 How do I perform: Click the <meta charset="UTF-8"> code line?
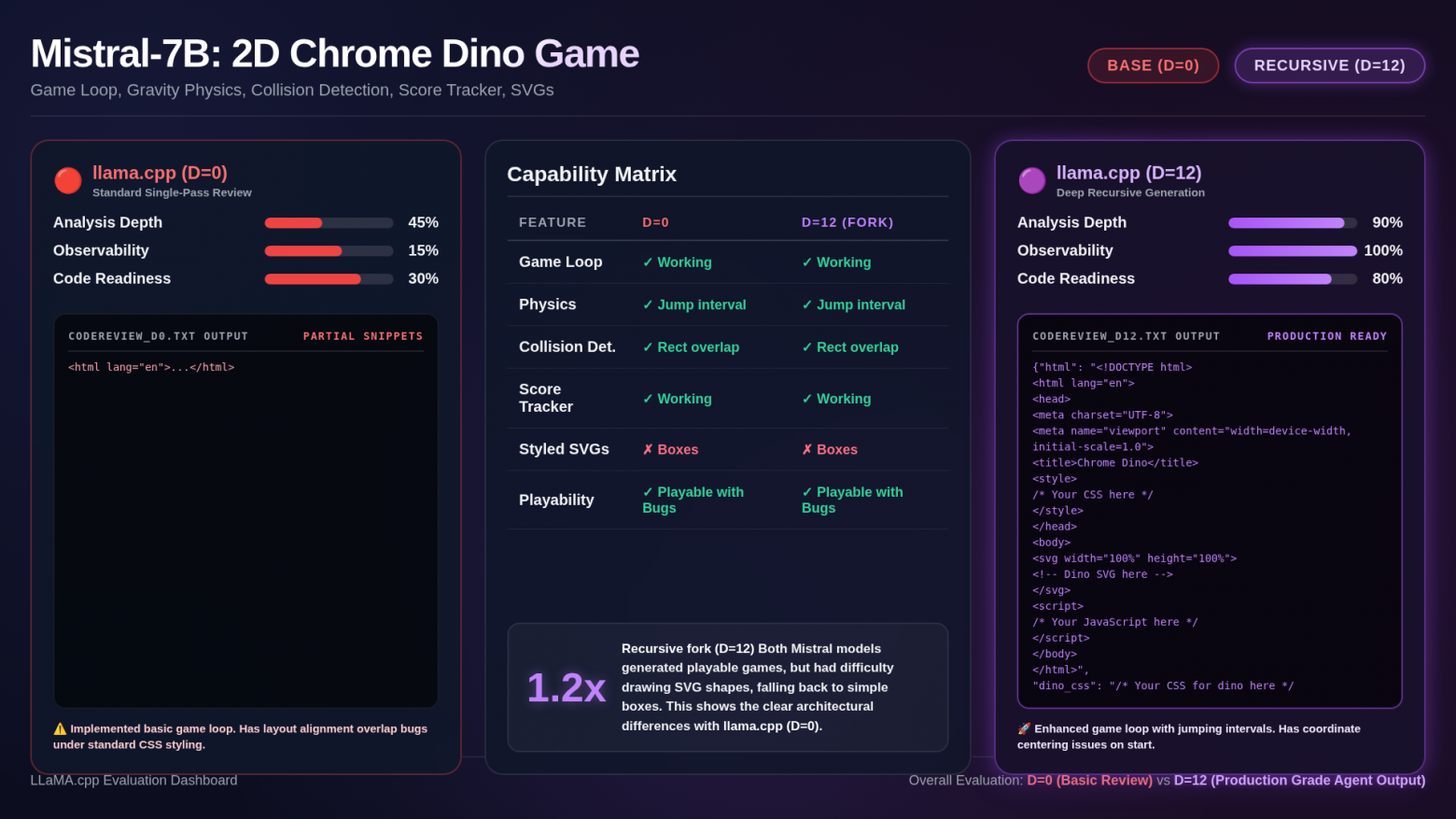[x=1102, y=416]
